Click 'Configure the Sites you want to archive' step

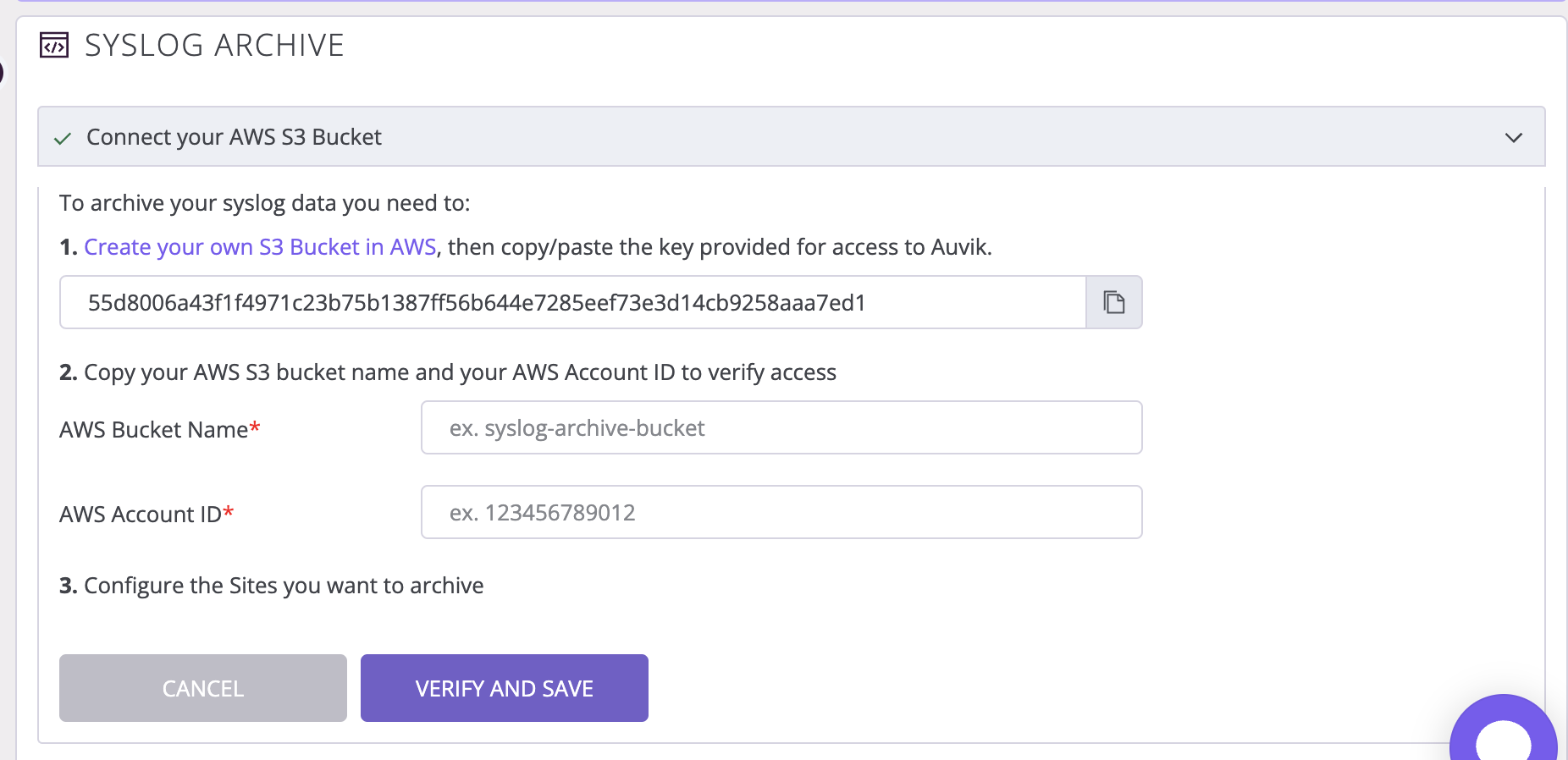[272, 586]
